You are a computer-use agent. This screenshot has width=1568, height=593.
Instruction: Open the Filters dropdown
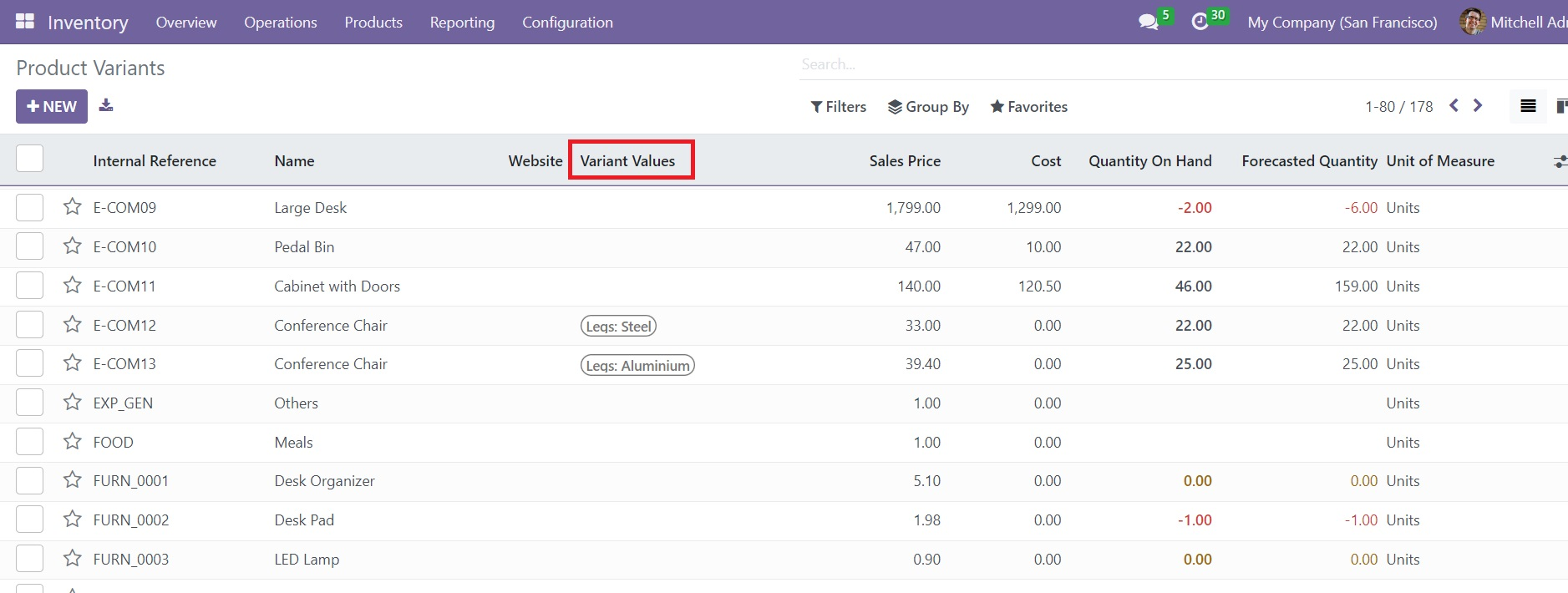tap(839, 107)
